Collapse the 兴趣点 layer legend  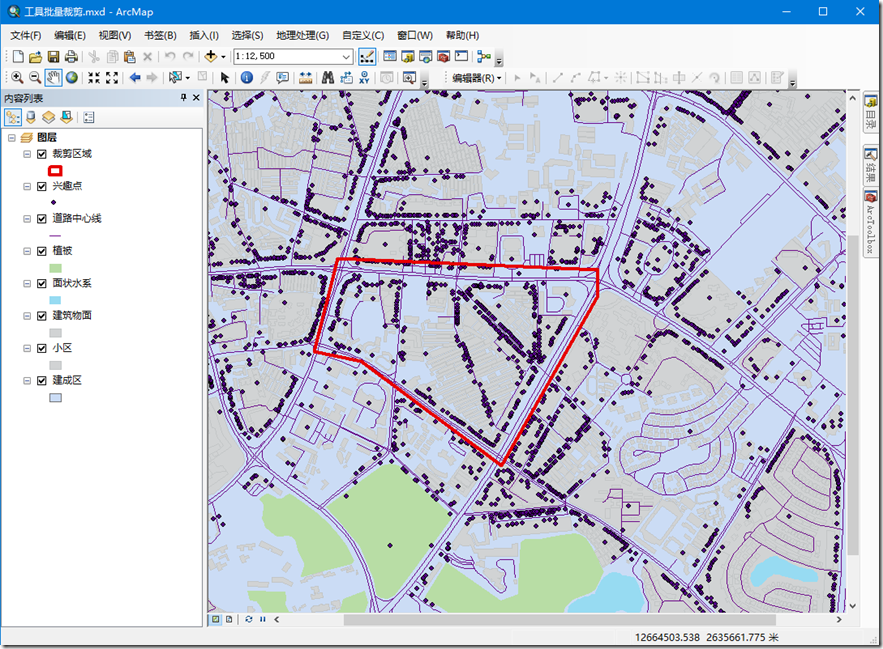point(27,186)
